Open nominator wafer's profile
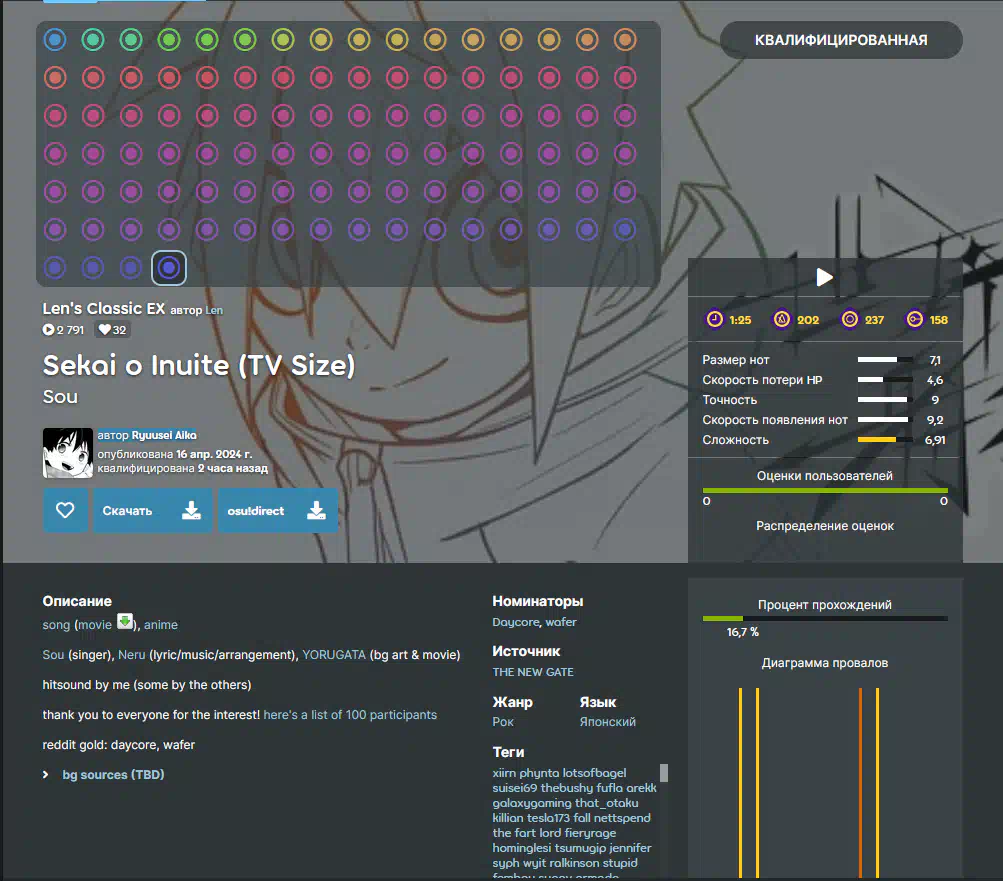 pyautogui.click(x=561, y=622)
